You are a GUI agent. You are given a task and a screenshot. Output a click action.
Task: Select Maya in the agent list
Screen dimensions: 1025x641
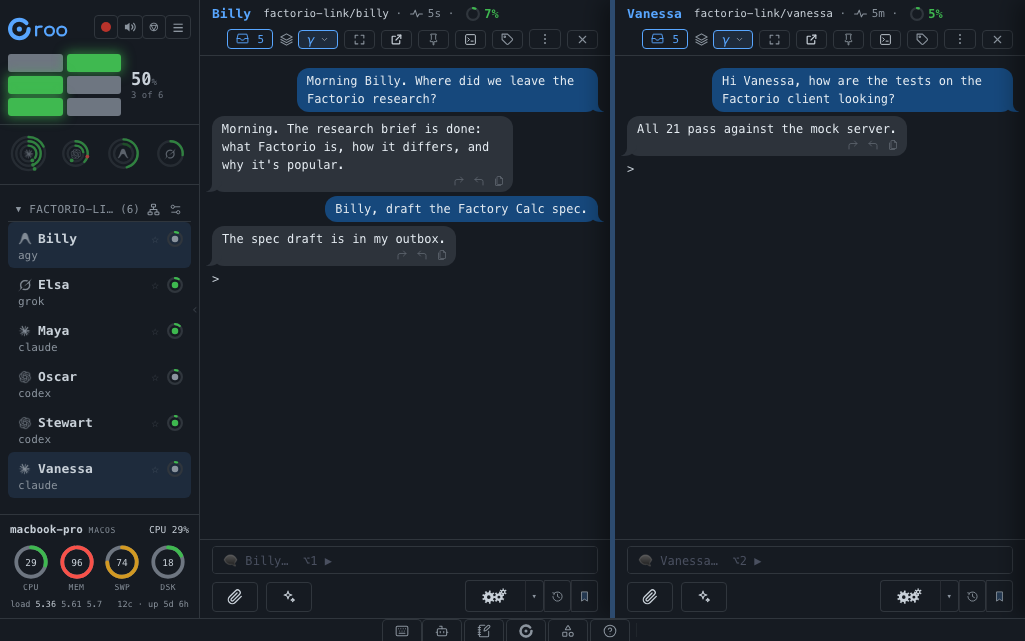(99, 338)
